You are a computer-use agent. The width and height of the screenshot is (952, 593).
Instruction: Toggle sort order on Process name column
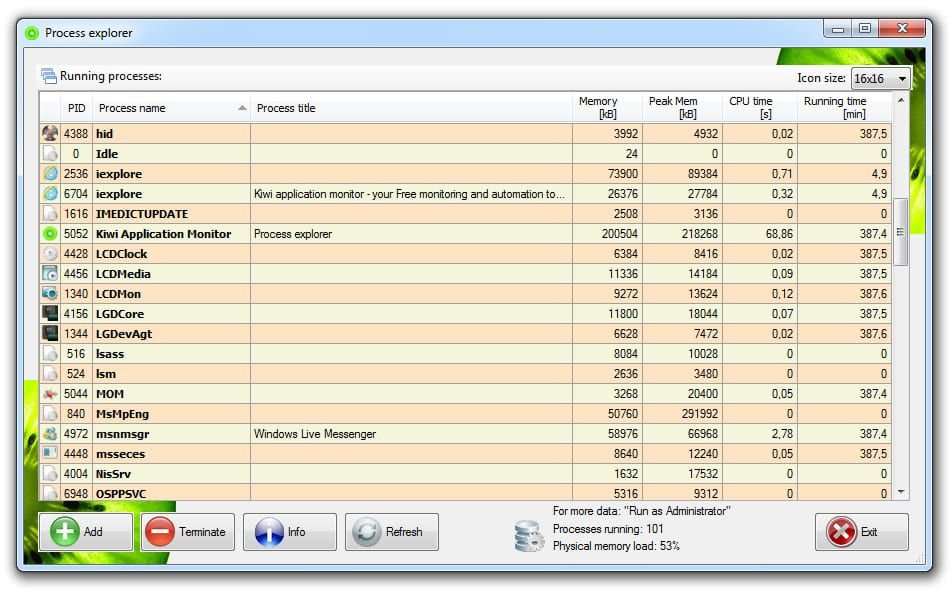click(x=149, y=107)
